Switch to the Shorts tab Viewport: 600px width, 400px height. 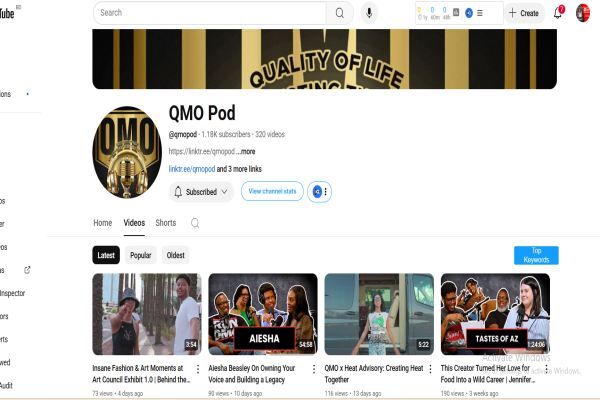[166, 223]
